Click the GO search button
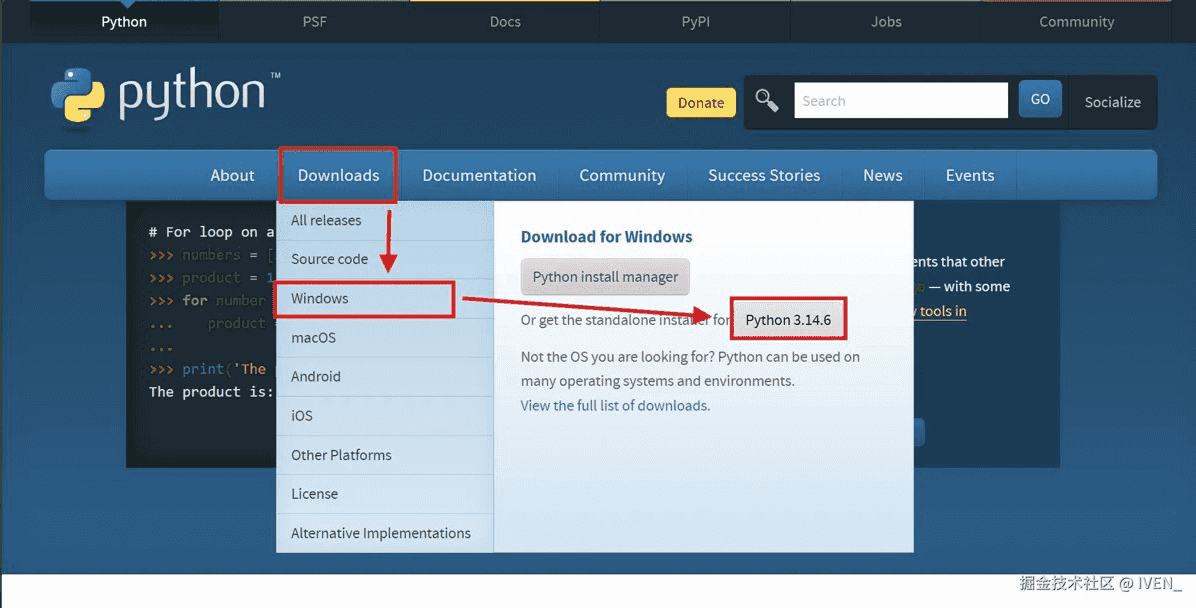1196x608 pixels. (x=1040, y=99)
